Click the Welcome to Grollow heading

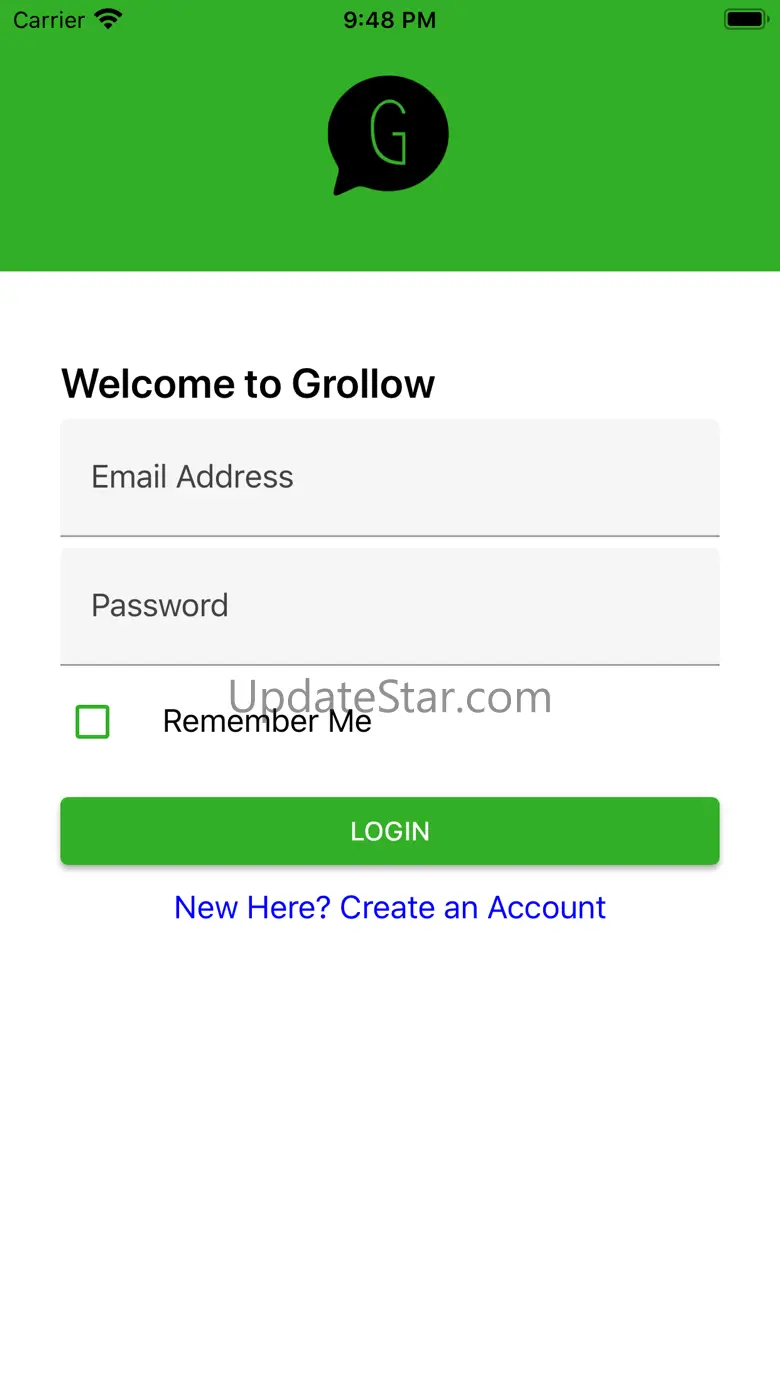click(248, 384)
